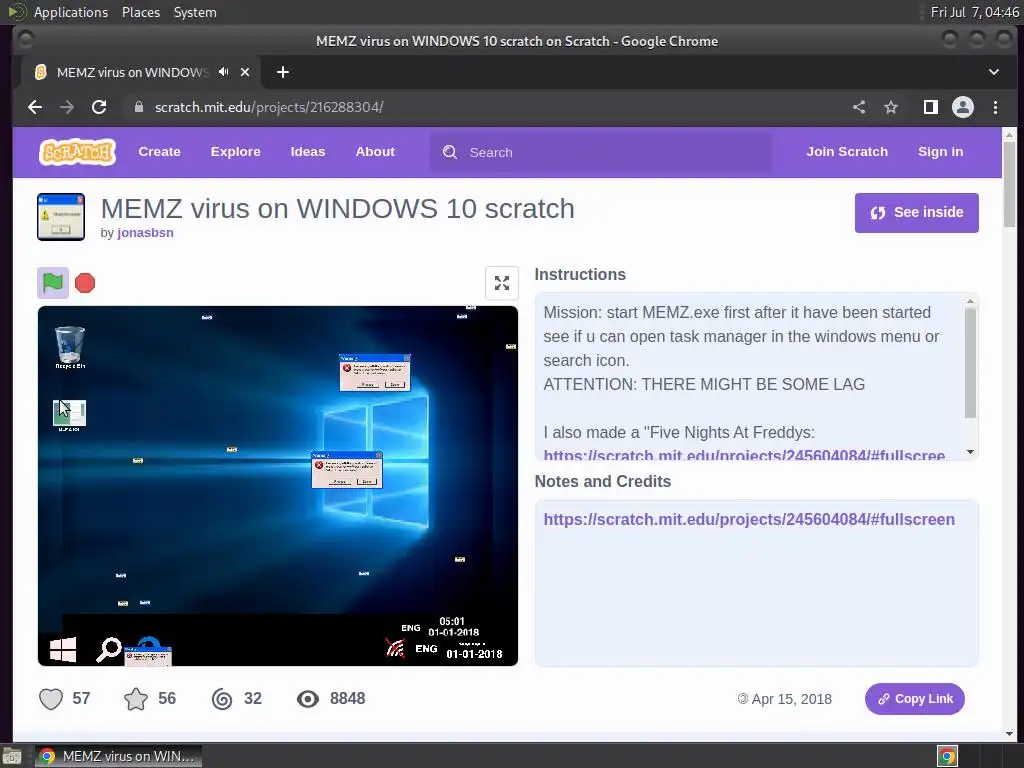Click the Scratch logo
1024x768 pixels.
click(77, 152)
